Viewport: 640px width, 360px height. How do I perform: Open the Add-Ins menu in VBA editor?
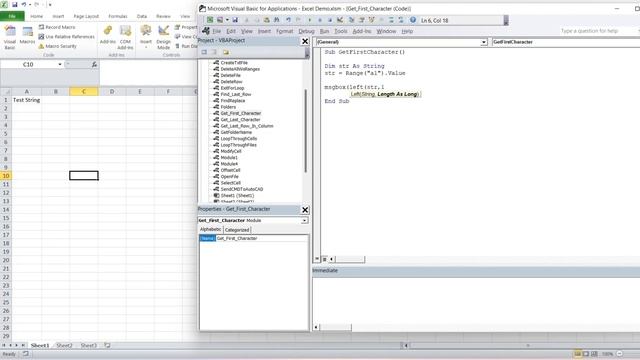pos(362,31)
